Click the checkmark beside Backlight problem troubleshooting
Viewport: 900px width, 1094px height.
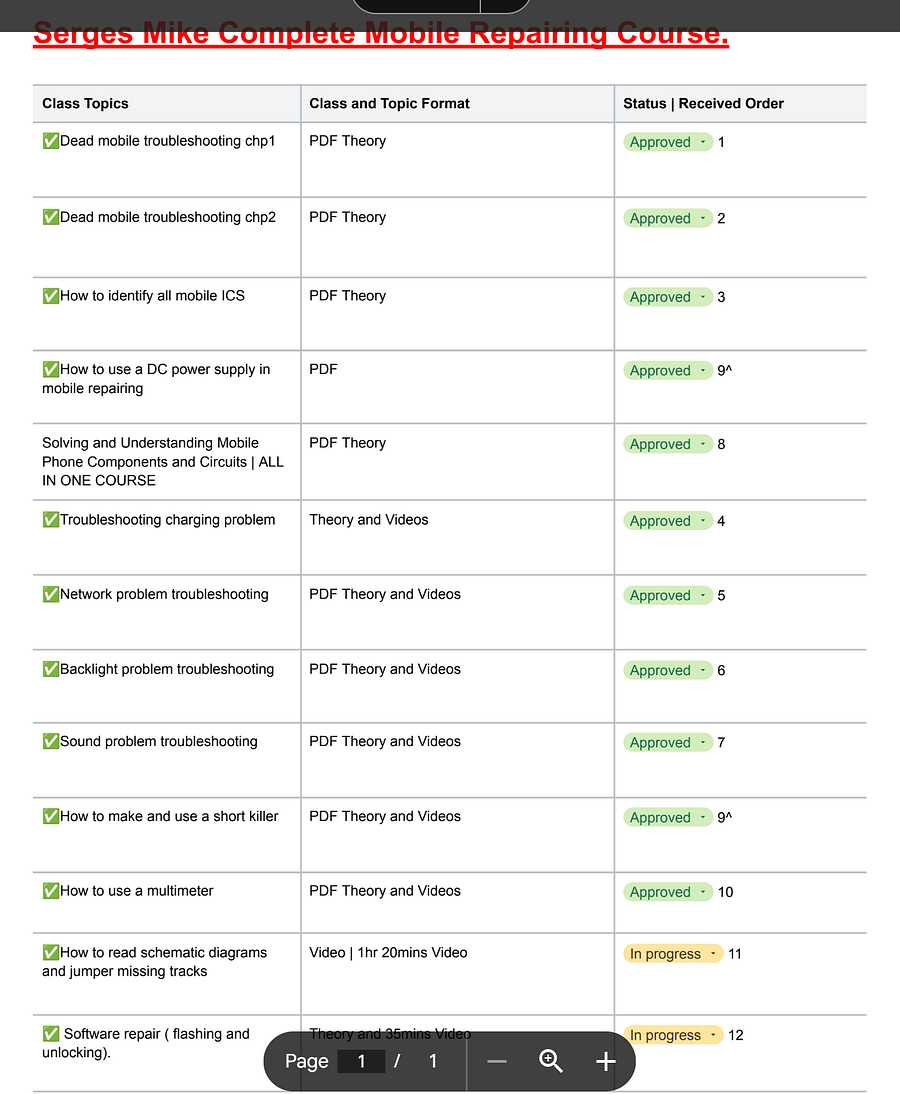coord(51,669)
